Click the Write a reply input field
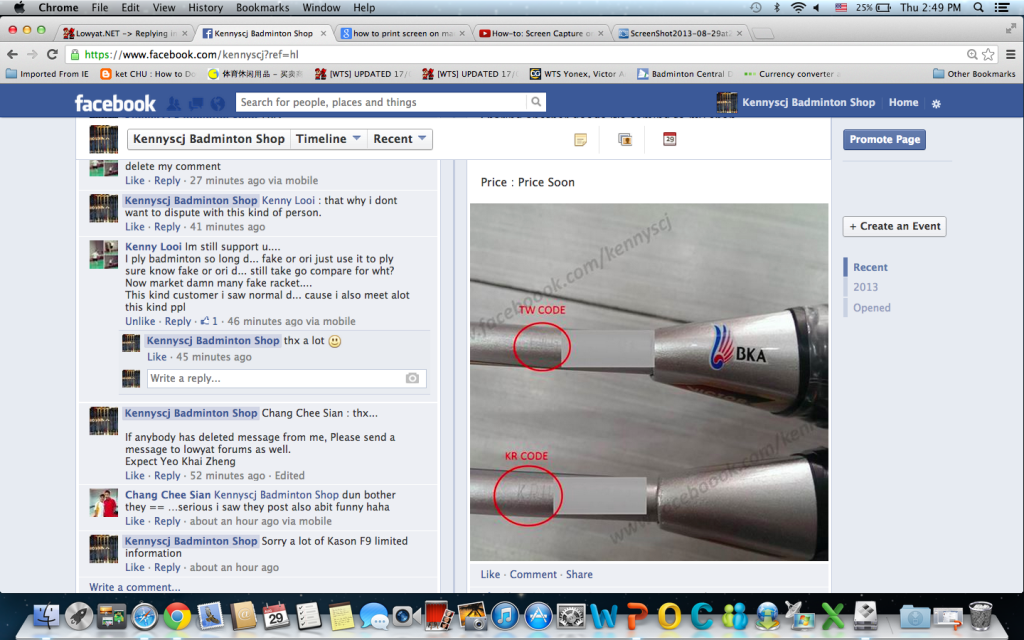The image size is (1024, 640). [x=275, y=379]
